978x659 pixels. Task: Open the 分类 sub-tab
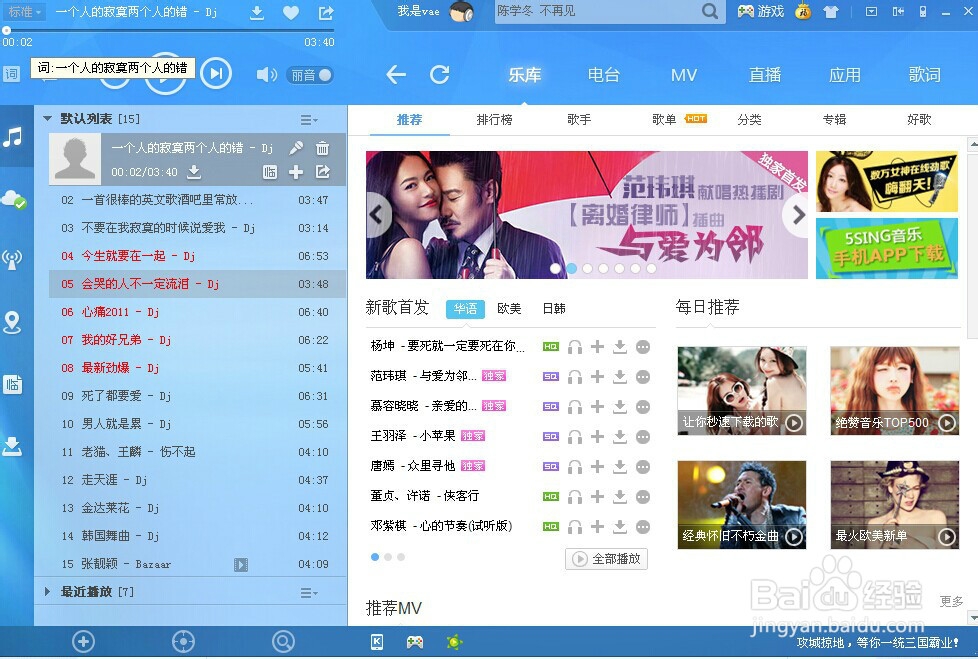click(749, 120)
